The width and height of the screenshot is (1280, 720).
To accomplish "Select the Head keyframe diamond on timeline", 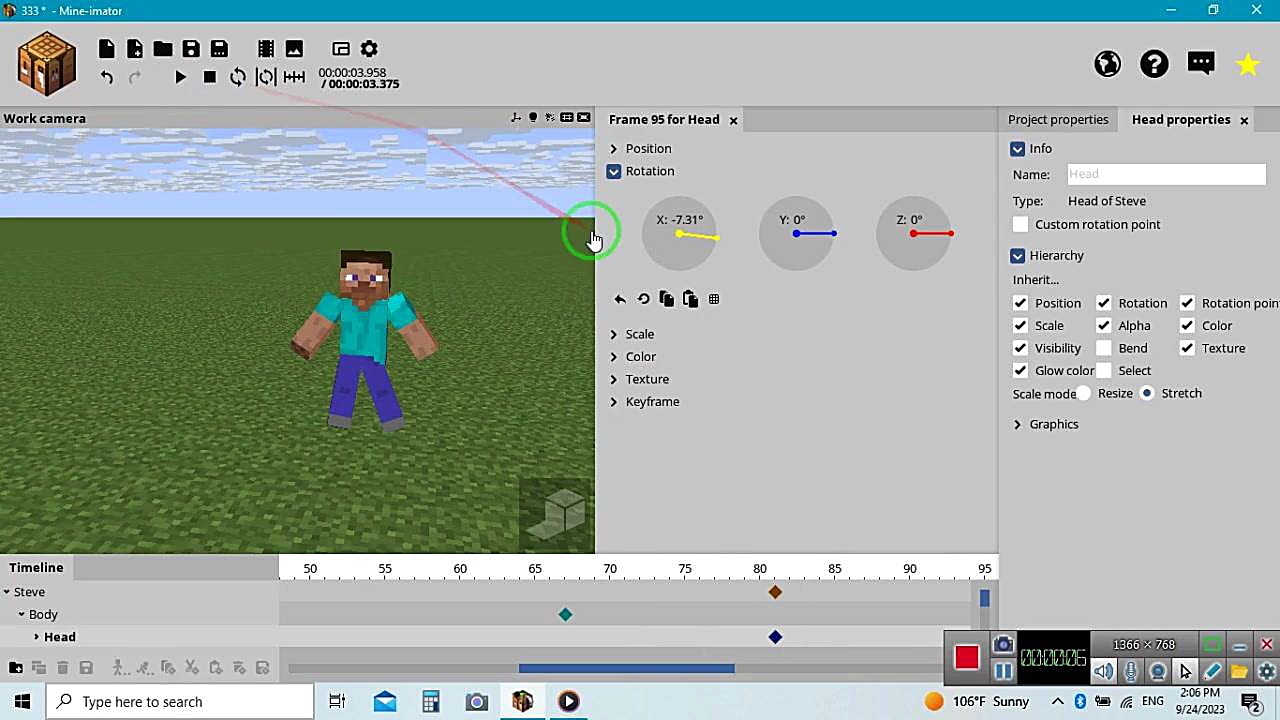I will click(775, 637).
